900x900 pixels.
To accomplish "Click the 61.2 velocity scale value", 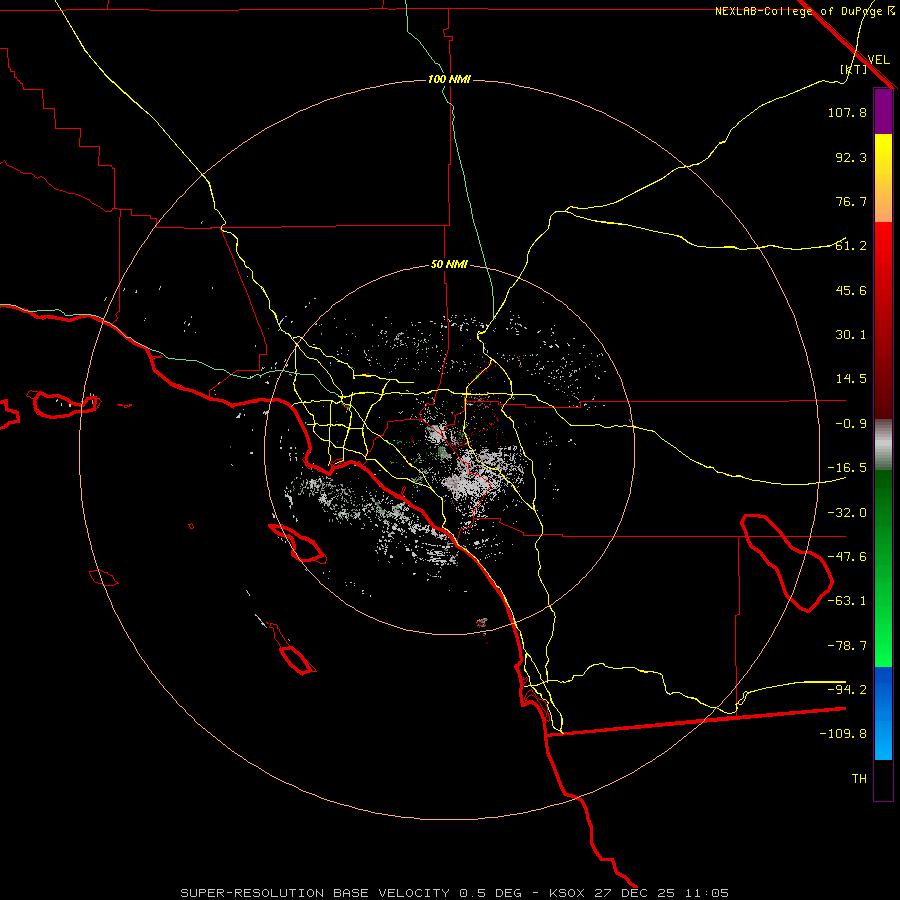I will [x=851, y=246].
